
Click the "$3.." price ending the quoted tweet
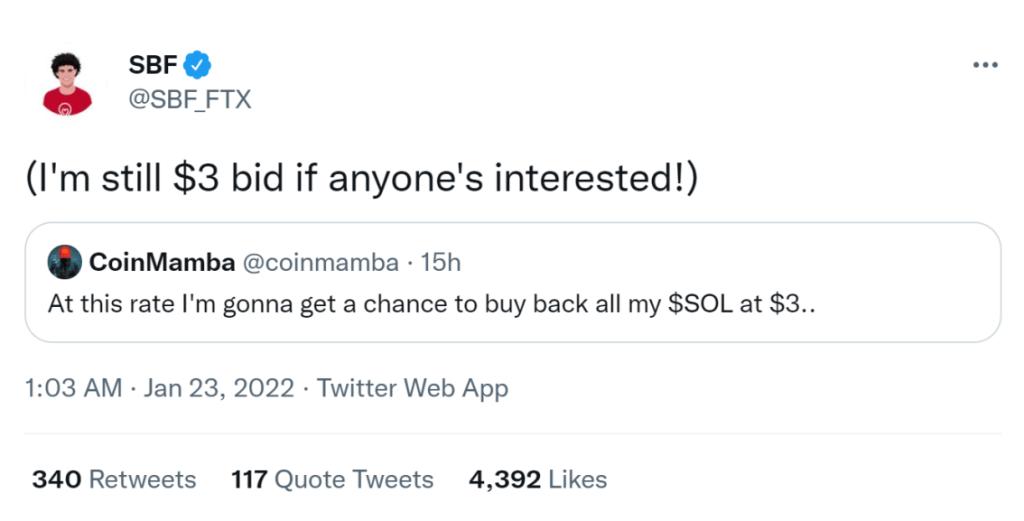[x=794, y=304]
